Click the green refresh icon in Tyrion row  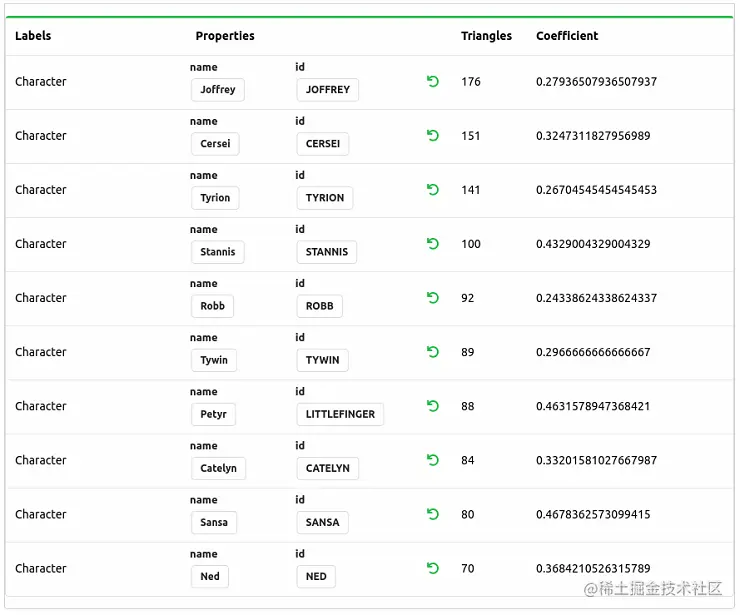click(x=432, y=190)
